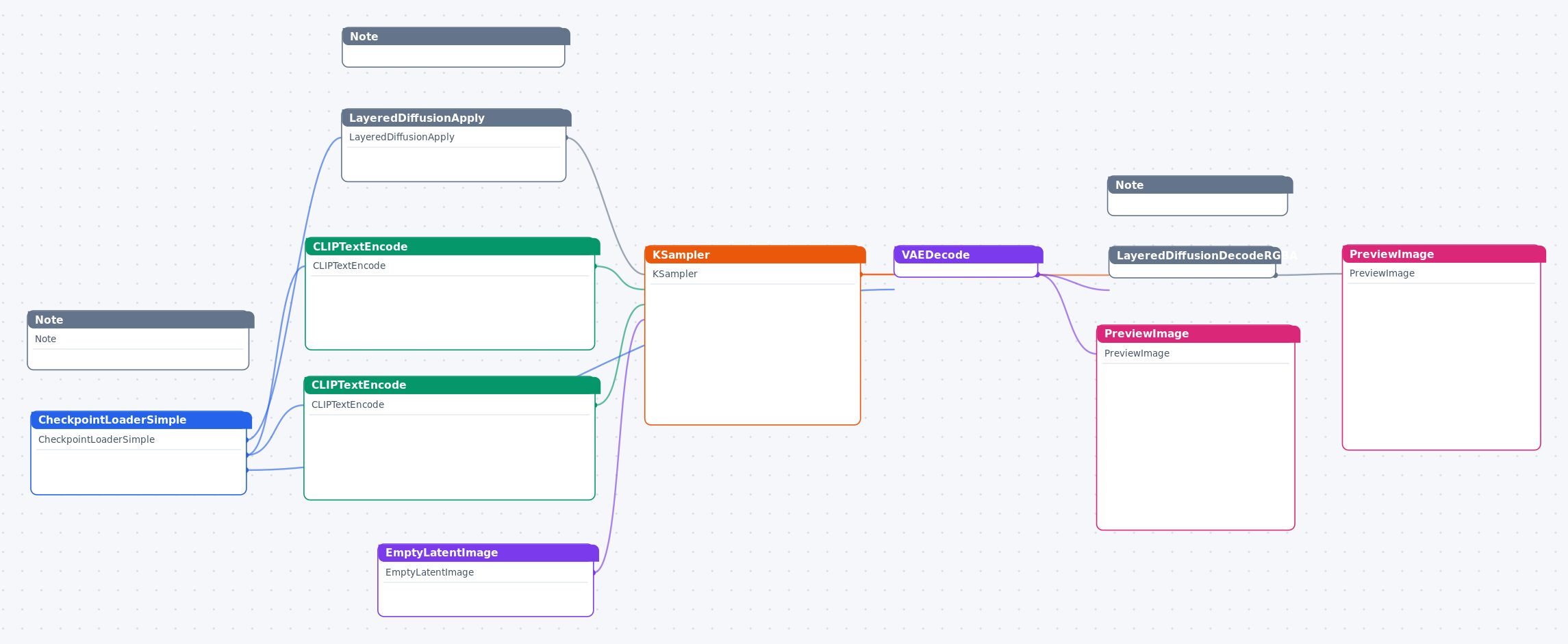Click the body label of the upper CLIPTextEncode node
The width and height of the screenshot is (1568, 644).
pyautogui.click(x=349, y=266)
